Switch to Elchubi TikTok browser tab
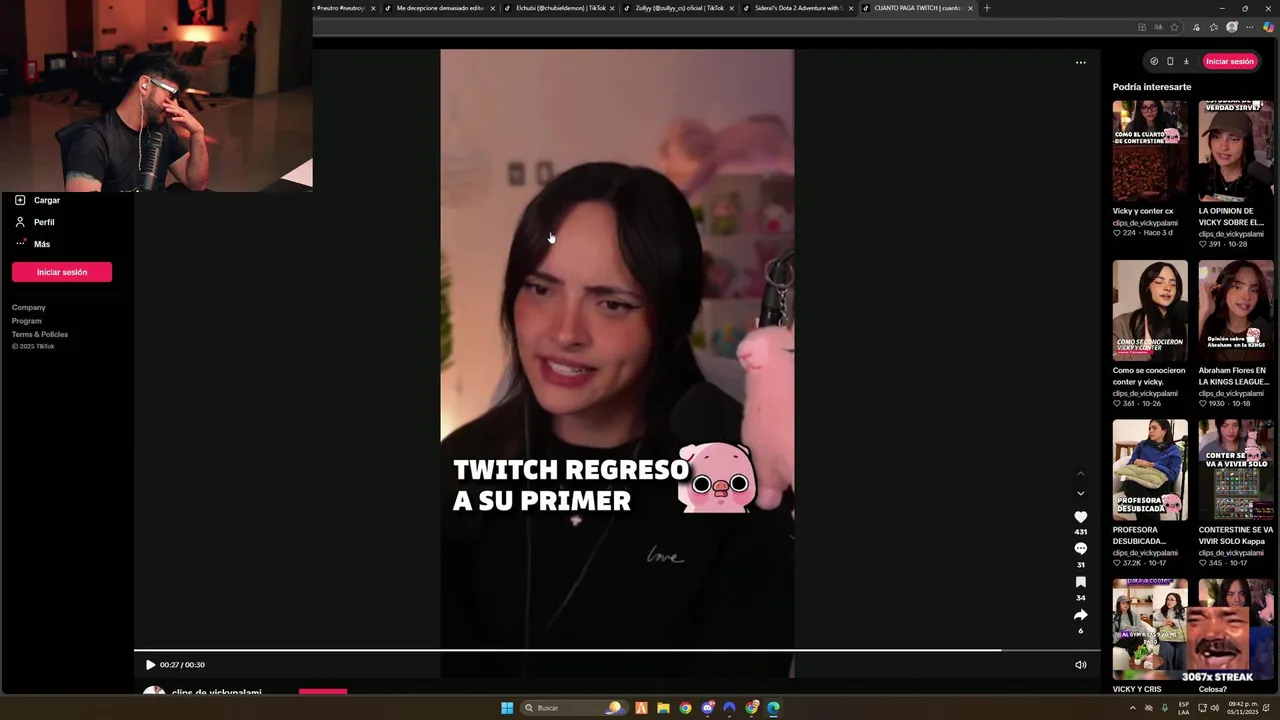Image resolution: width=1280 pixels, height=720 pixels. coord(560,8)
